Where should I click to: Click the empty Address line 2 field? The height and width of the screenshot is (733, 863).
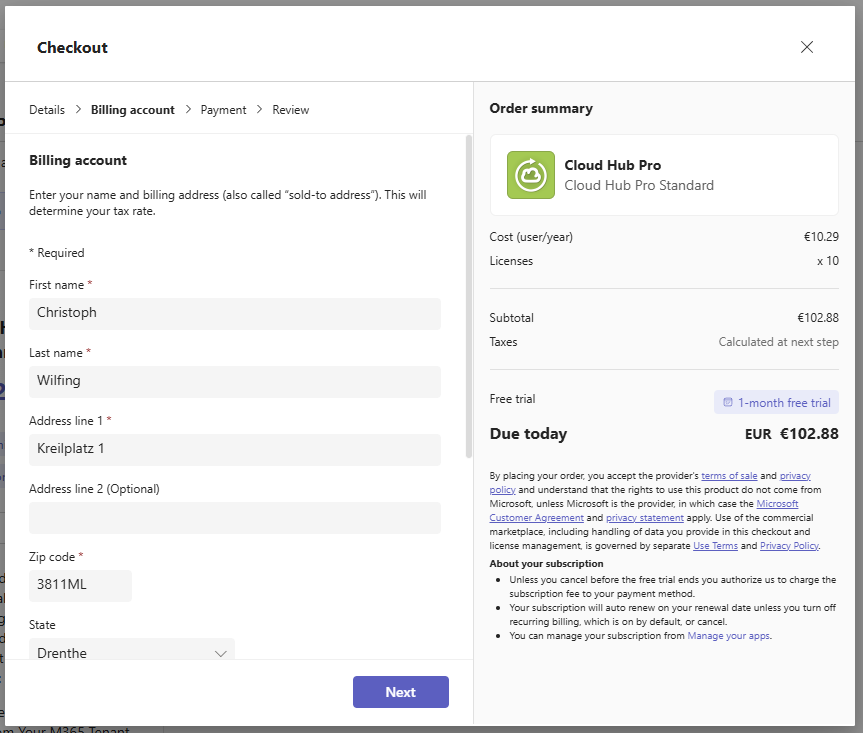234,518
